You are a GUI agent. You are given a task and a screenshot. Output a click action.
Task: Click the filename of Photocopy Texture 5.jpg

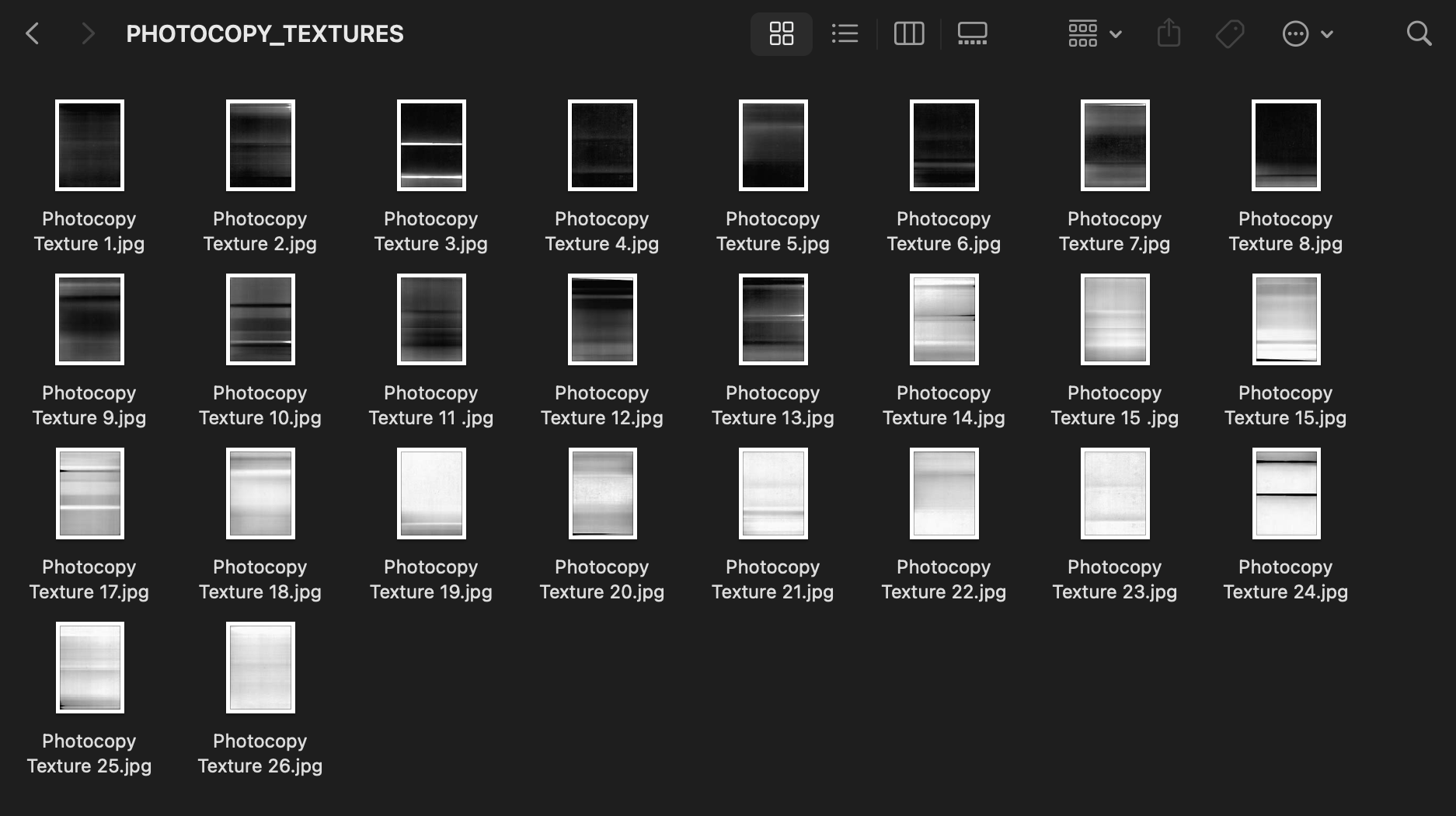pos(772,231)
